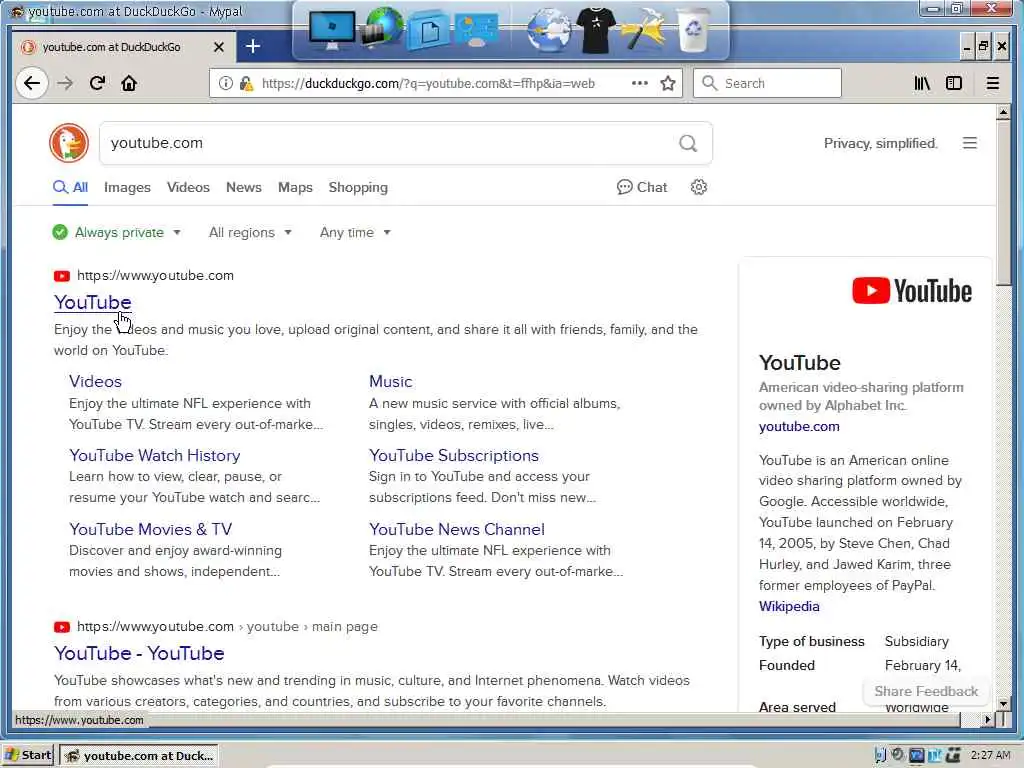Screen dimensions: 1024x768
Task: Select youtube.com at Duck... taskbar item
Action: pyautogui.click(x=139, y=756)
